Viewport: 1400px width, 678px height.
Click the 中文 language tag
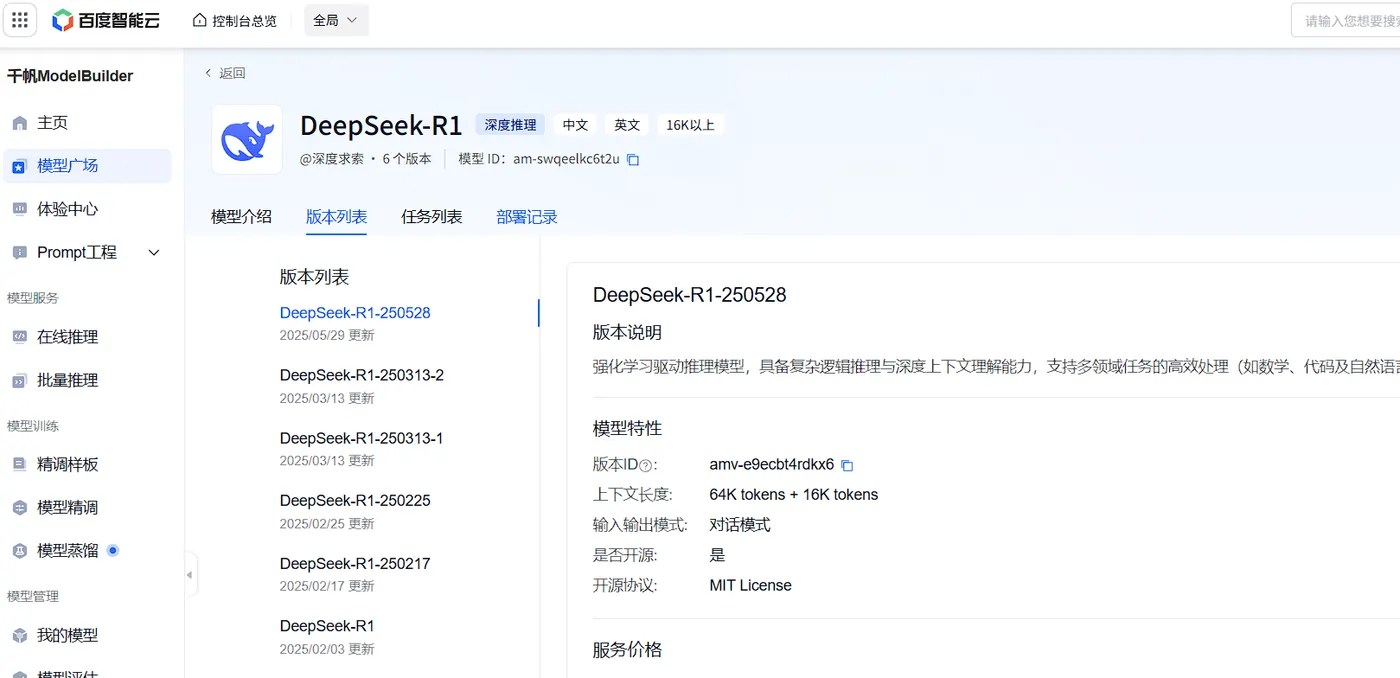575,125
